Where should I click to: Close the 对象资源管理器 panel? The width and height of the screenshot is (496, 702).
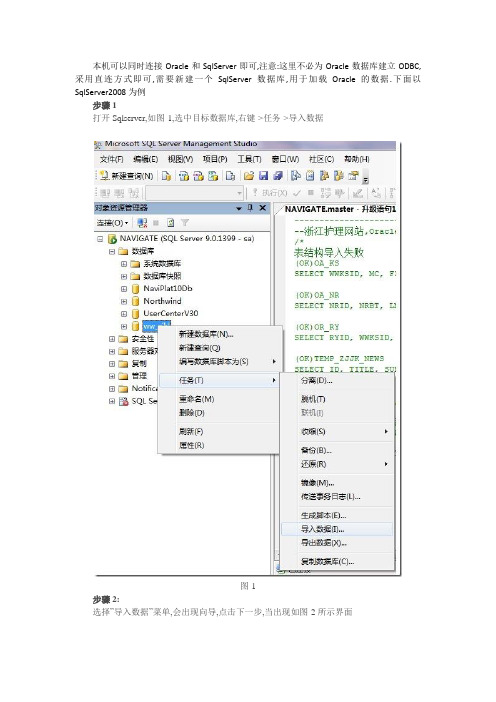(263, 208)
